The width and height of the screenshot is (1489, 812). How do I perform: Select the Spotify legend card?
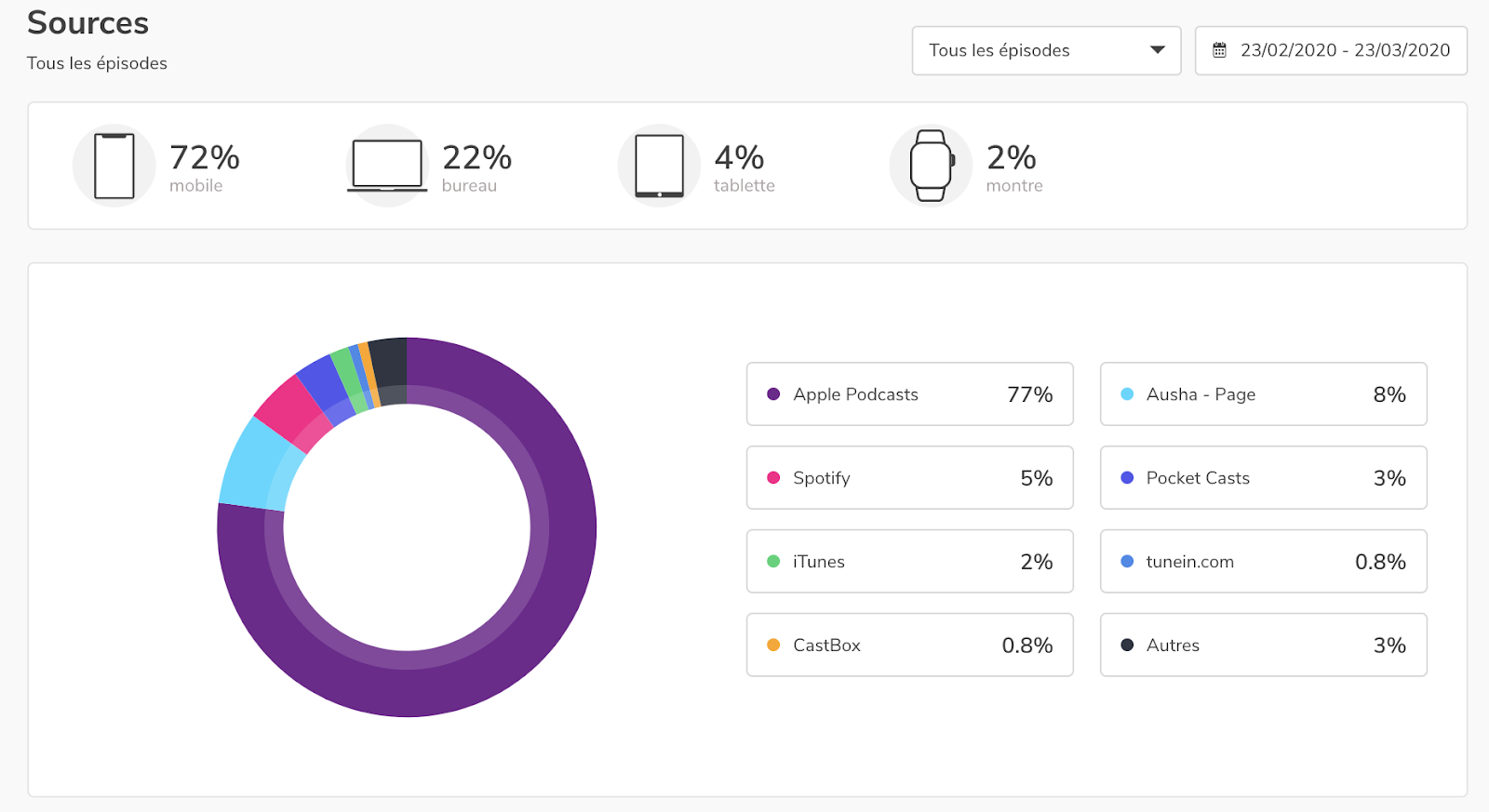click(x=909, y=478)
